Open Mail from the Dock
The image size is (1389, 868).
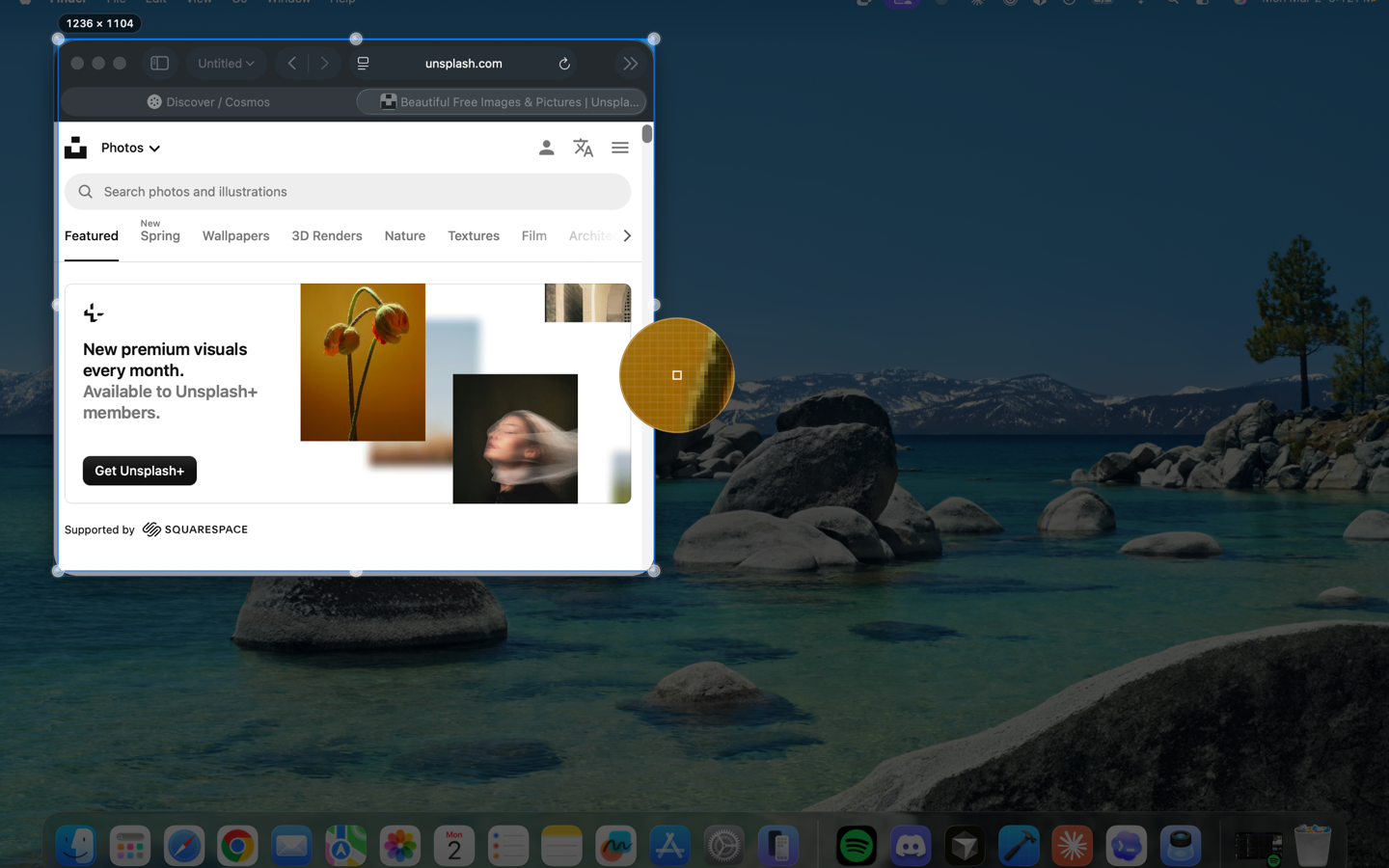point(291,846)
